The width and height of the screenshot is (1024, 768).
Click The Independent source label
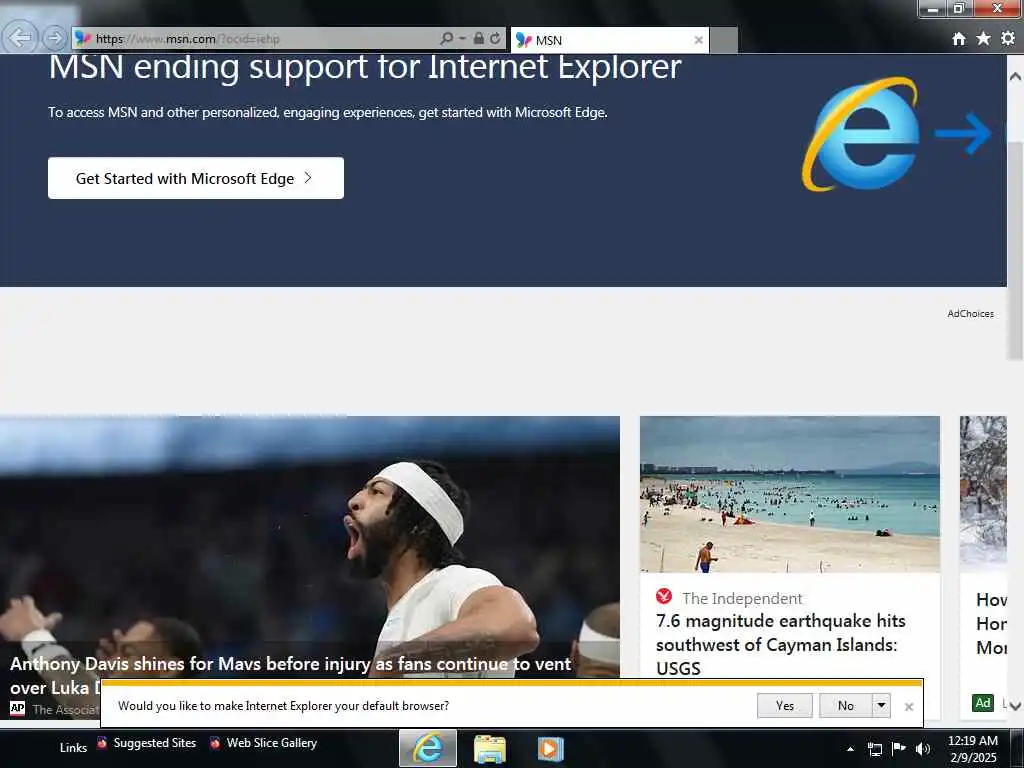(x=742, y=598)
